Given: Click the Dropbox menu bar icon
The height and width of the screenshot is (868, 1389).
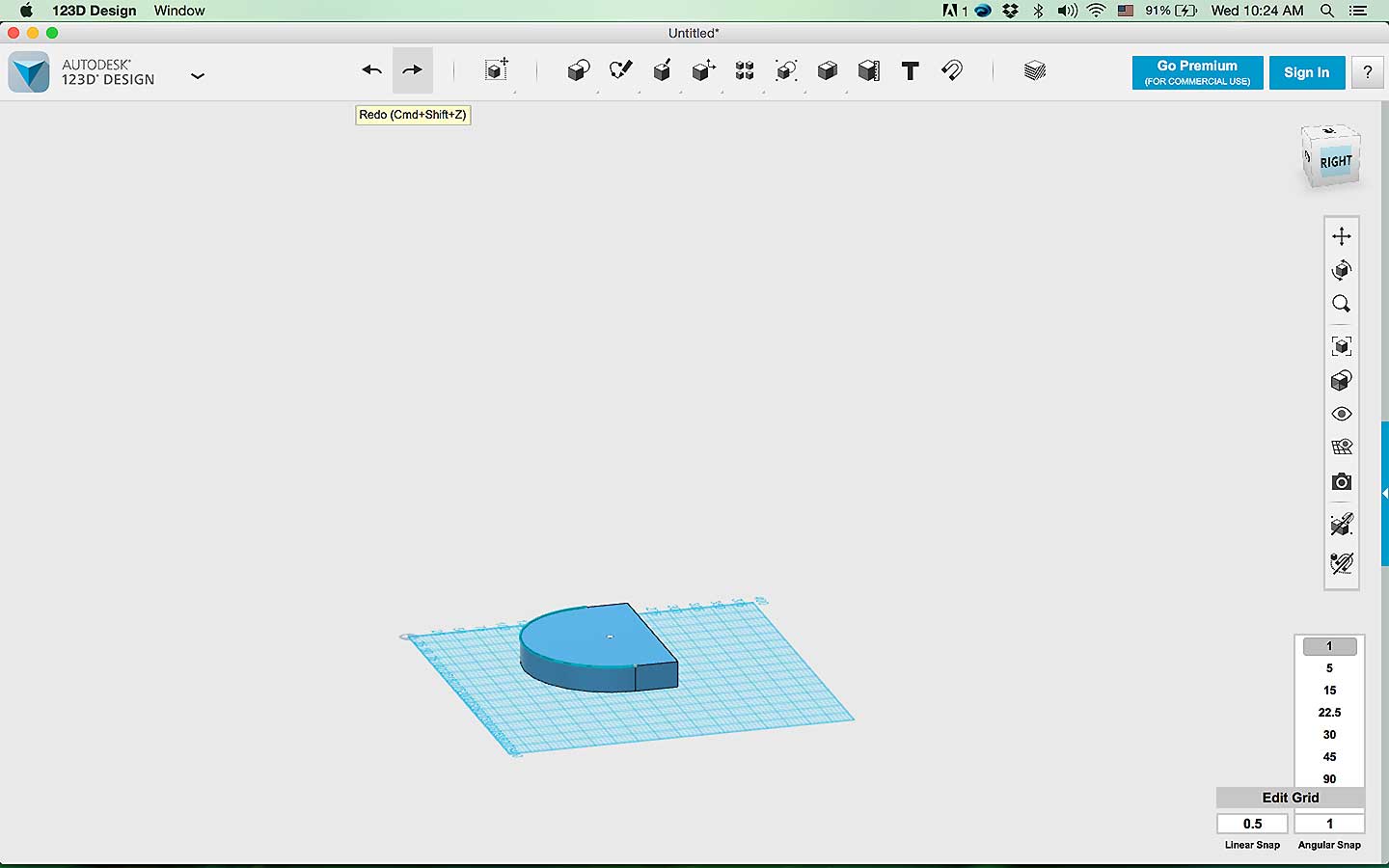Looking at the screenshot, I should 1010,11.
